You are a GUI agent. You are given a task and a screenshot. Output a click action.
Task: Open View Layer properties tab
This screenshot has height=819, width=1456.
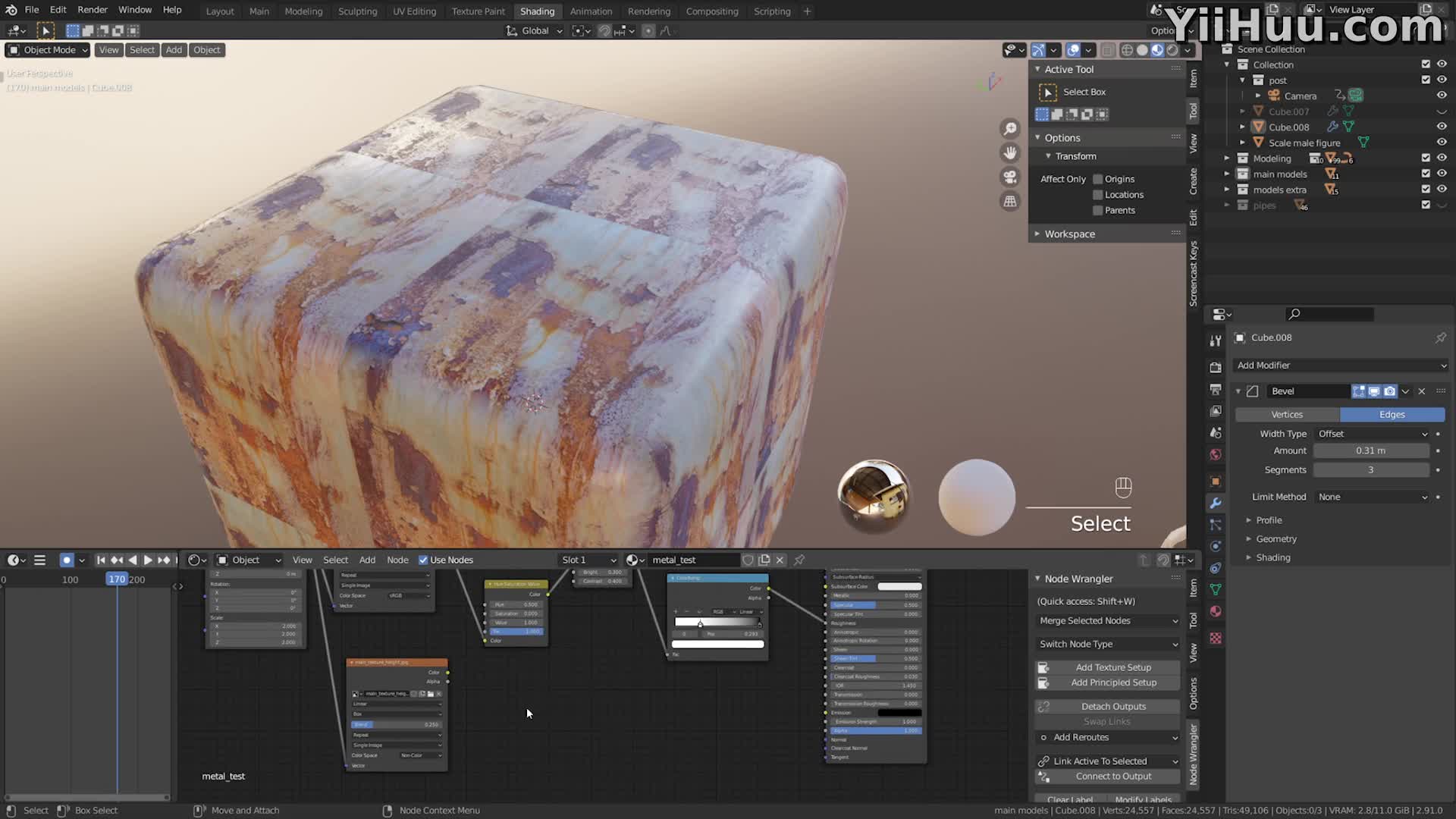(x=1216, y=411)
